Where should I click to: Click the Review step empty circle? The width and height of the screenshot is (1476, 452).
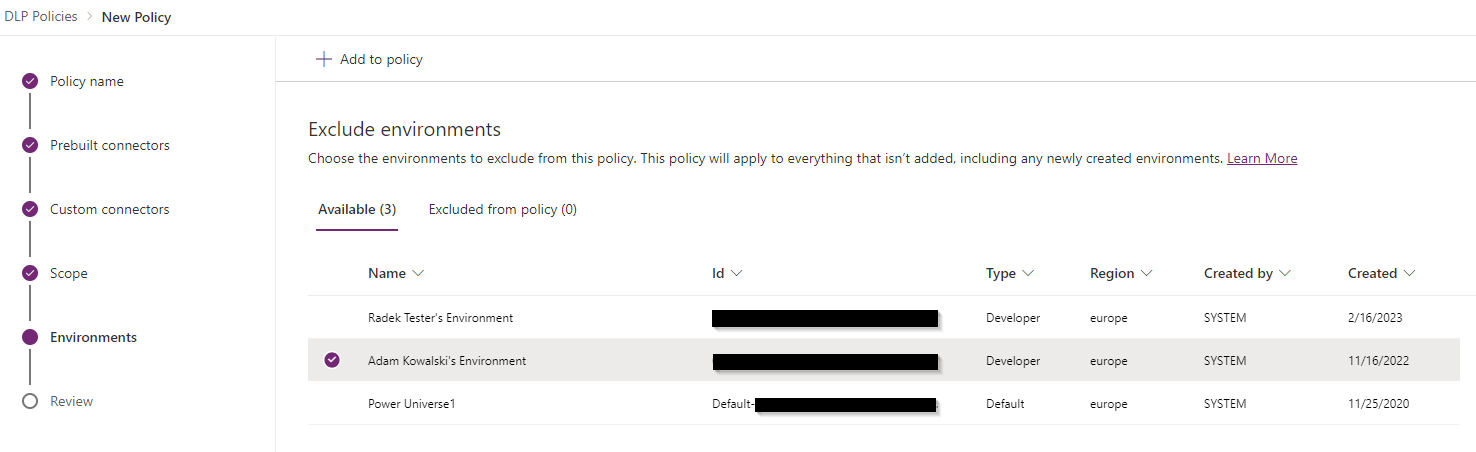tap(30, 401)
